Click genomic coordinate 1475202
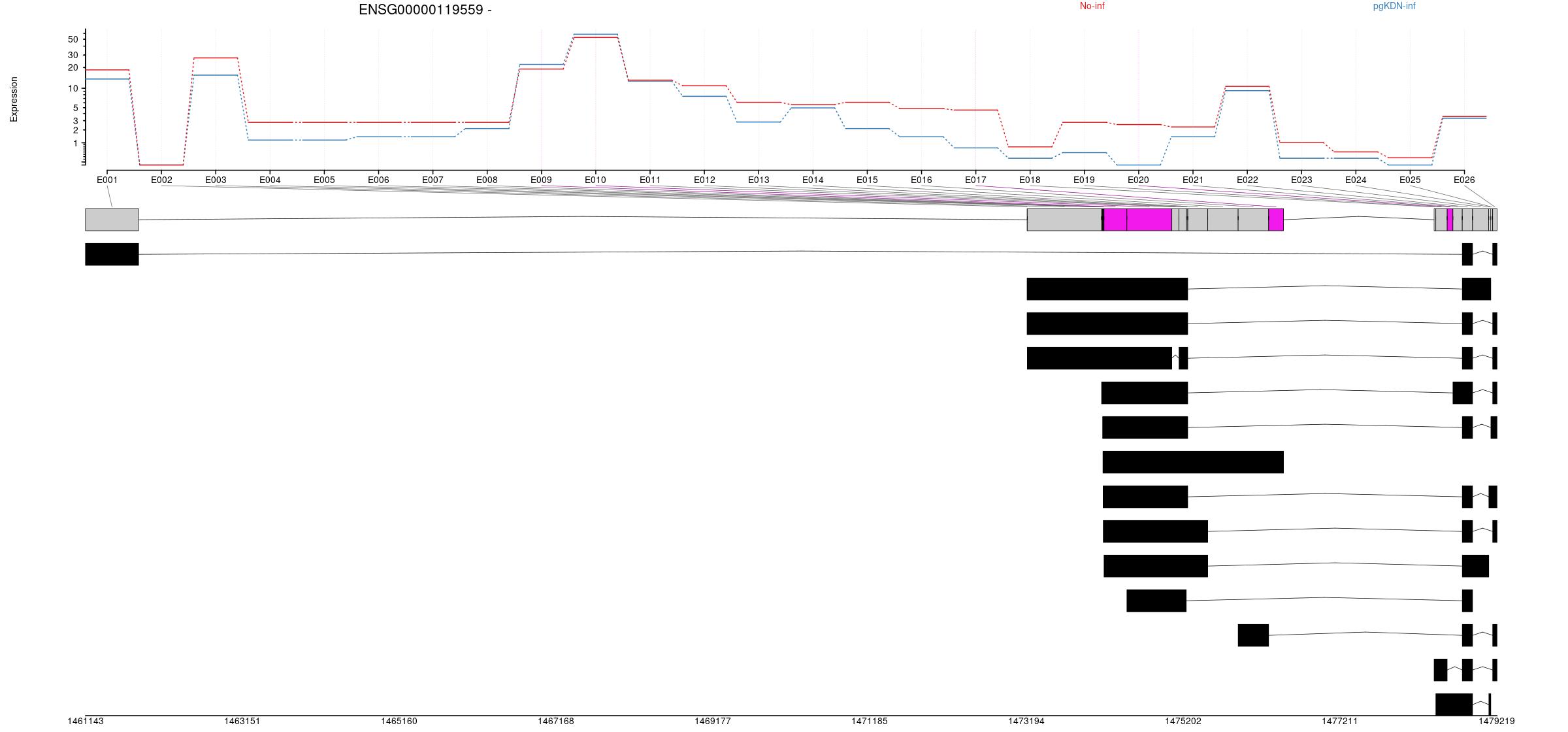Viewport: 1568px width, 732px height. (x=1183, y=722)
